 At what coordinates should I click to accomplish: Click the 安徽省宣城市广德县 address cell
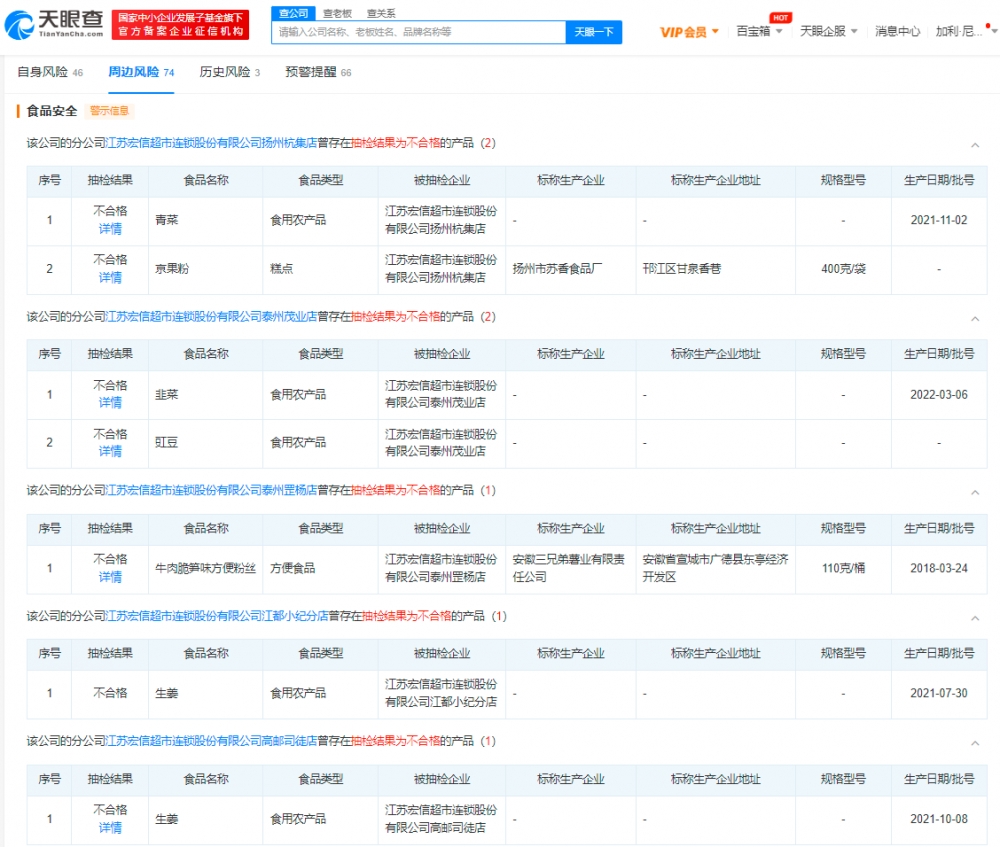715,568
